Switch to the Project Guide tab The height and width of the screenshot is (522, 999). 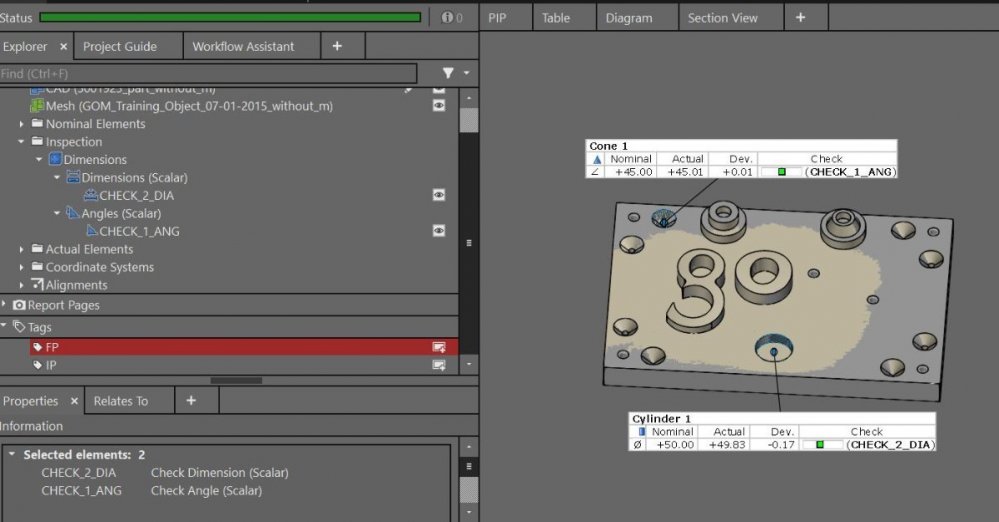point(119,46)
